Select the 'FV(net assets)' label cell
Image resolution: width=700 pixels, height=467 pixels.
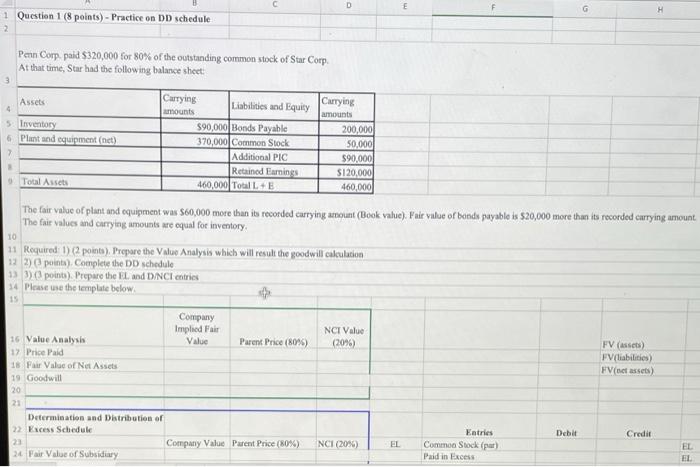pos(627,370)
